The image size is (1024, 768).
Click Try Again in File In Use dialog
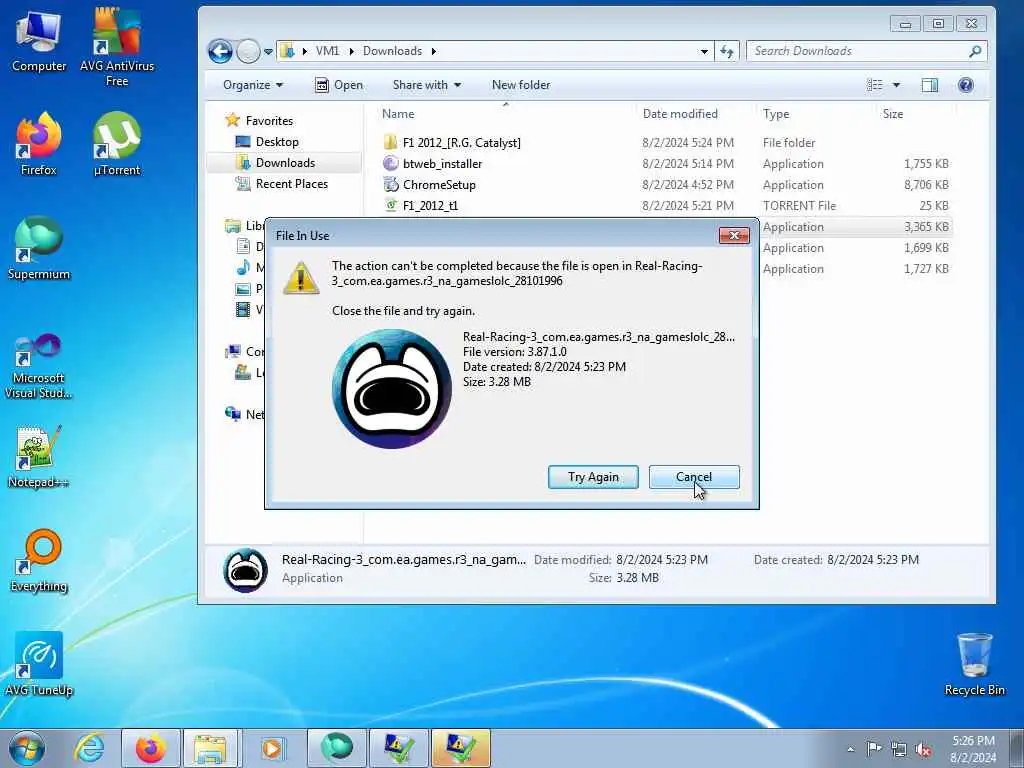point(593,477)
